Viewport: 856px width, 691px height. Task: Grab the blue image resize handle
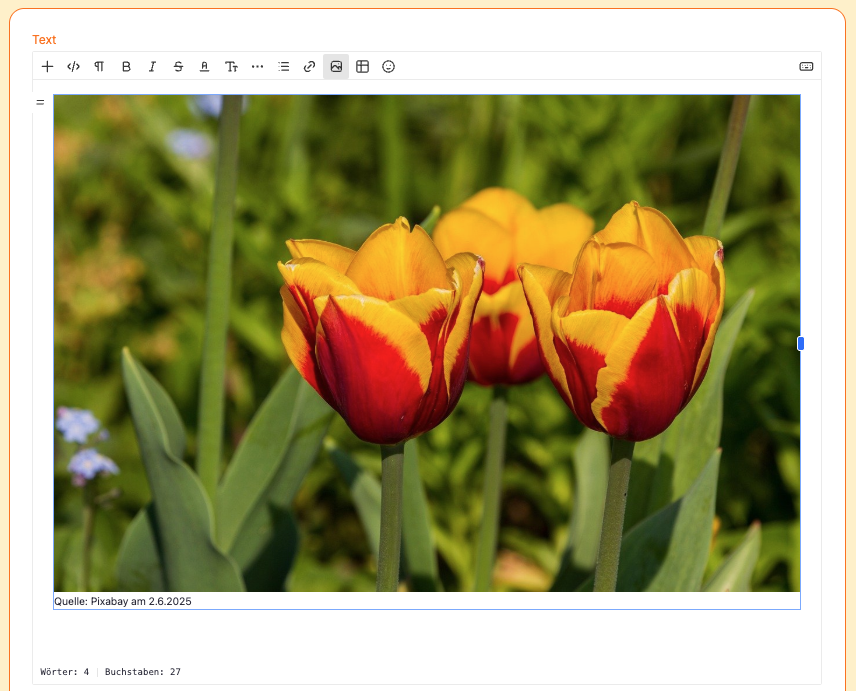pyautogui.click(x=800, y=344)
